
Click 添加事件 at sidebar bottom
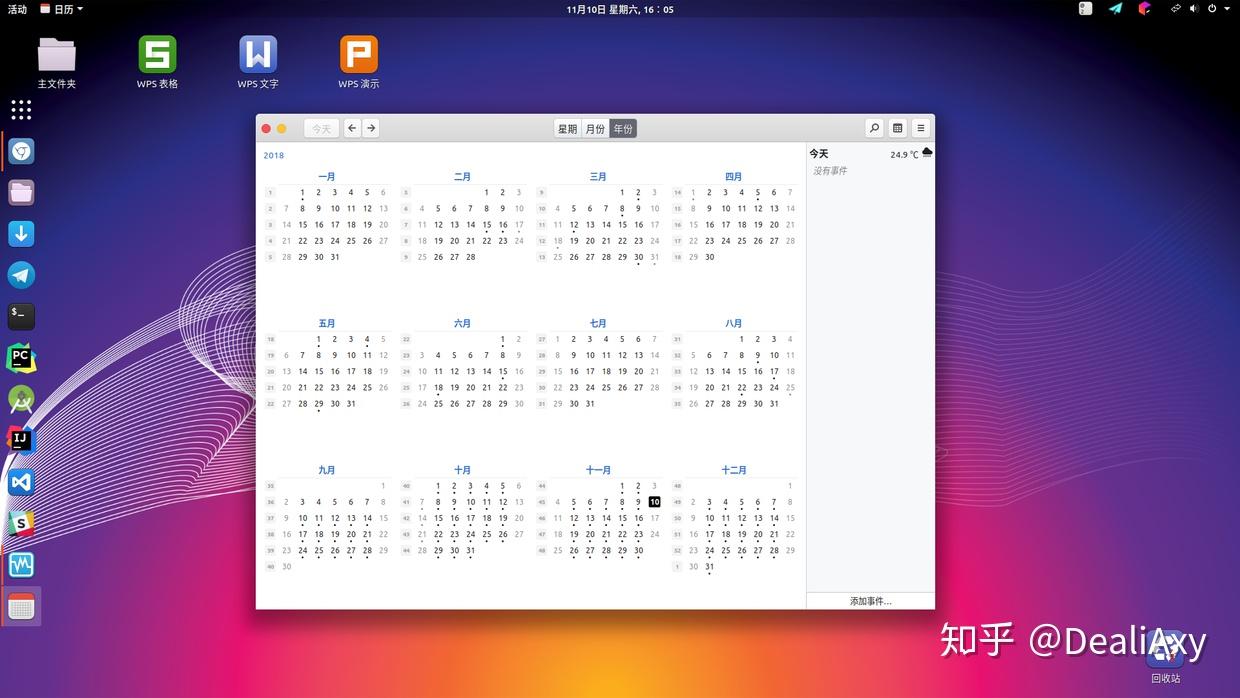[x=869, y=600]
